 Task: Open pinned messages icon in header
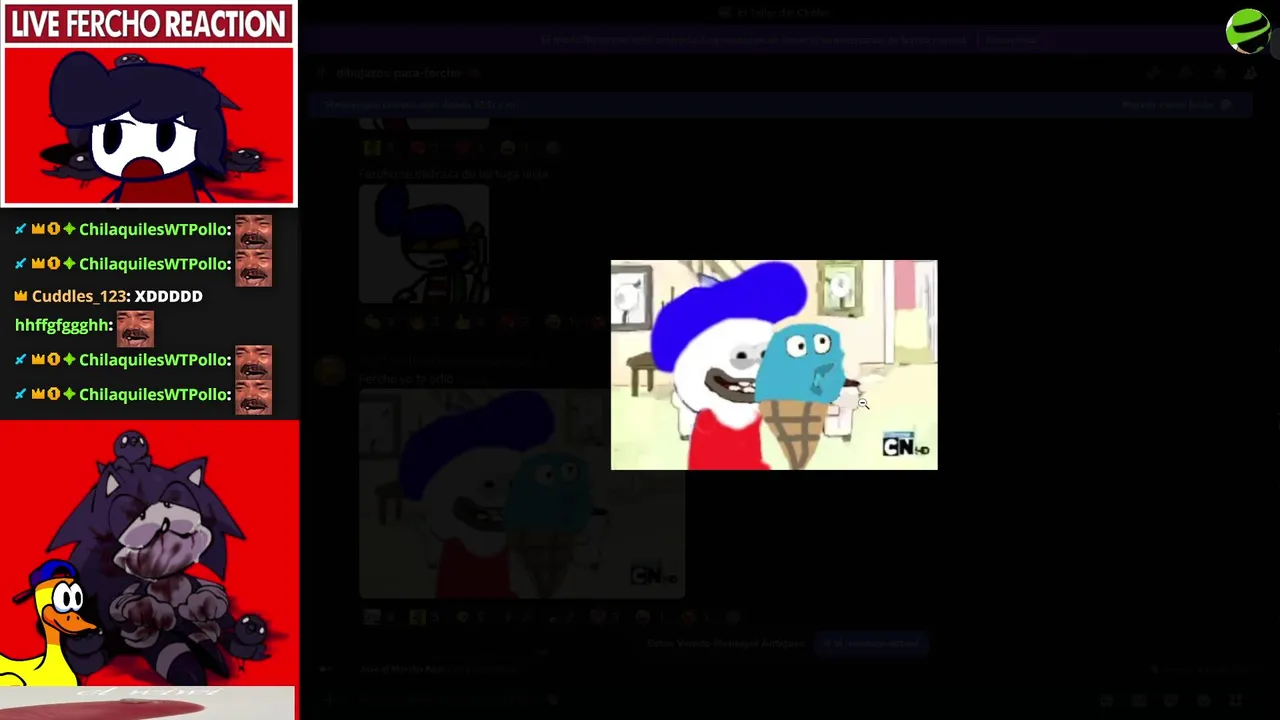pos(1218,73)
